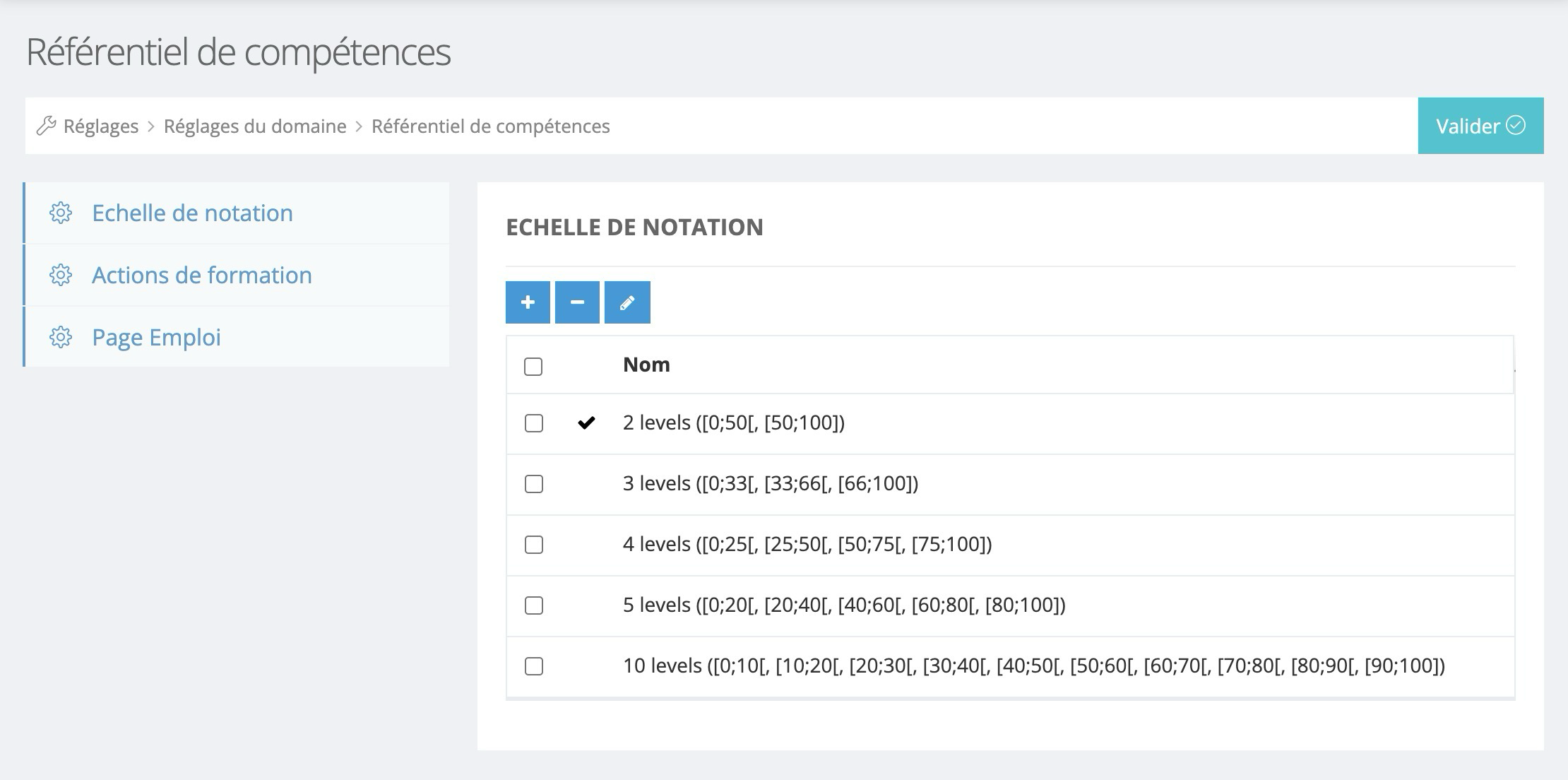Open Réglages breadcrumb link

pos(101,126)
